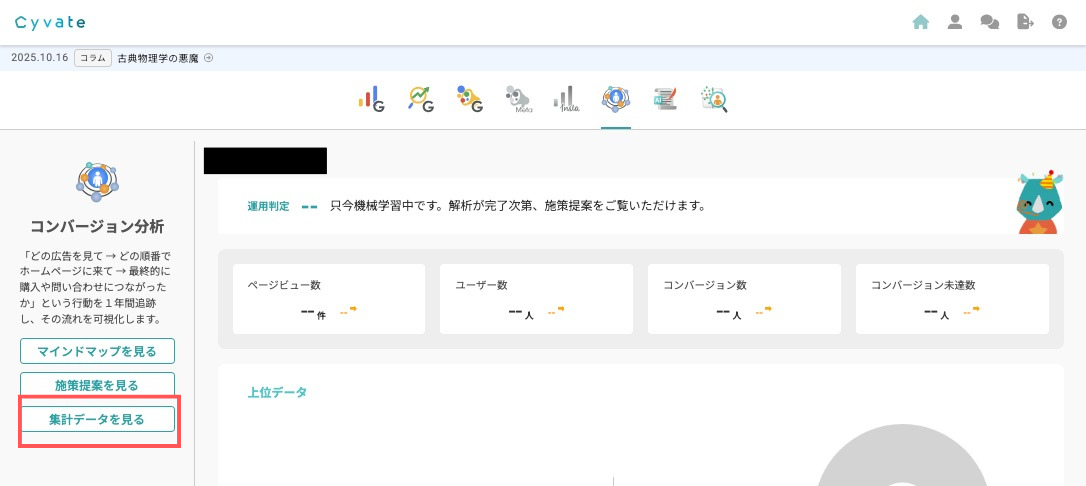The image size is (1086, 486).
Task: Open the help question mark icon
Action: point(1059,22)
